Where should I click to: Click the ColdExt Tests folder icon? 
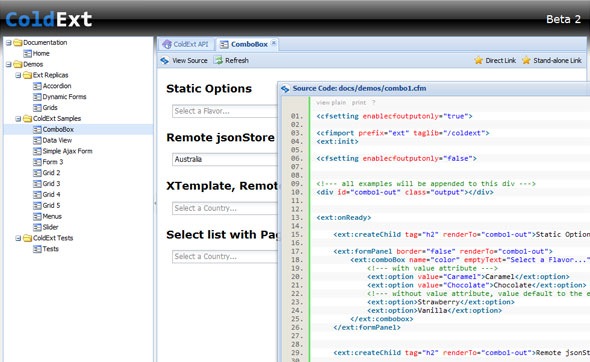coord(27,238)
